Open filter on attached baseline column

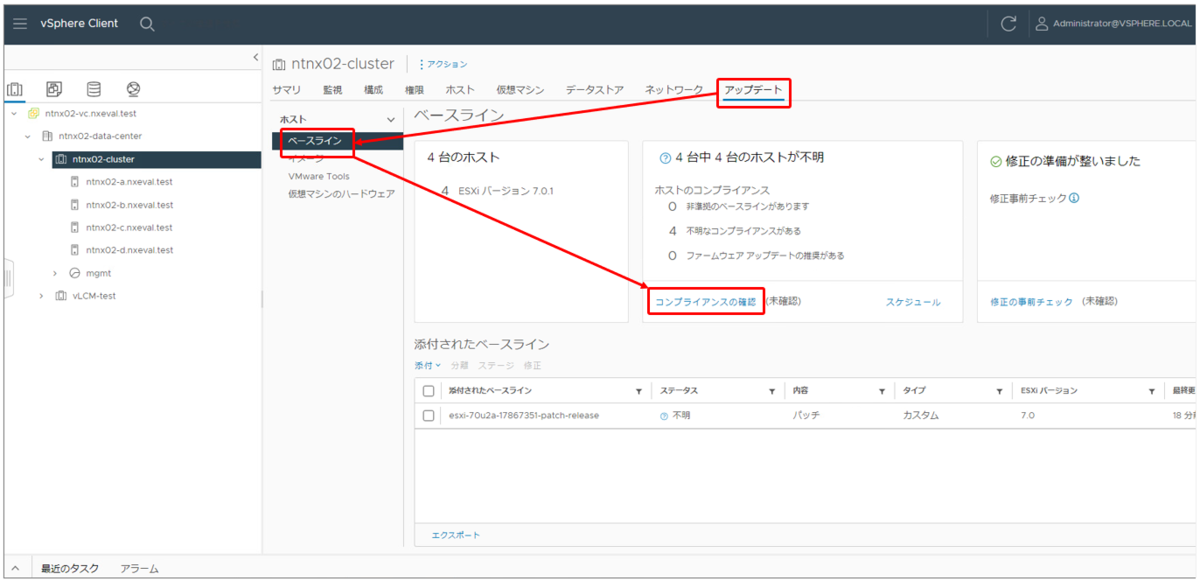tap(639, 391)
